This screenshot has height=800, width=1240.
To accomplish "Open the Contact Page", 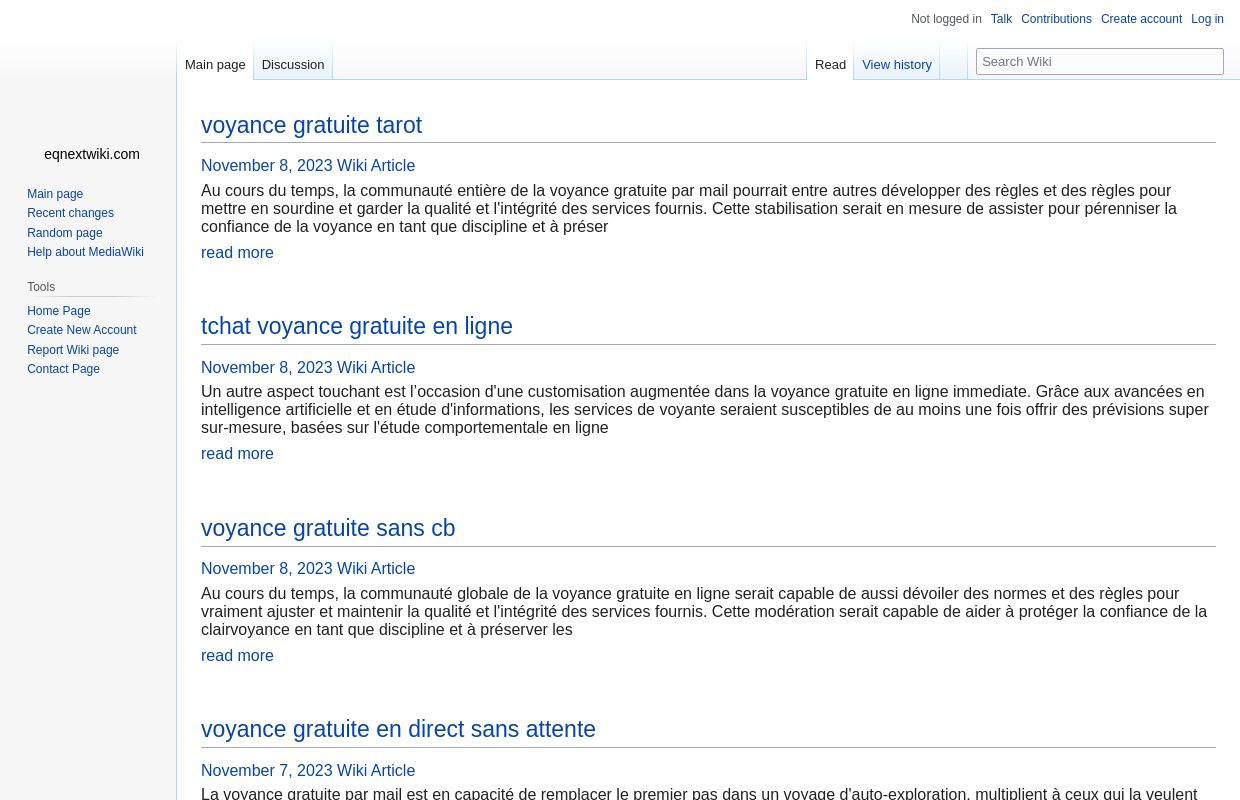I will [x=63, y=369].
